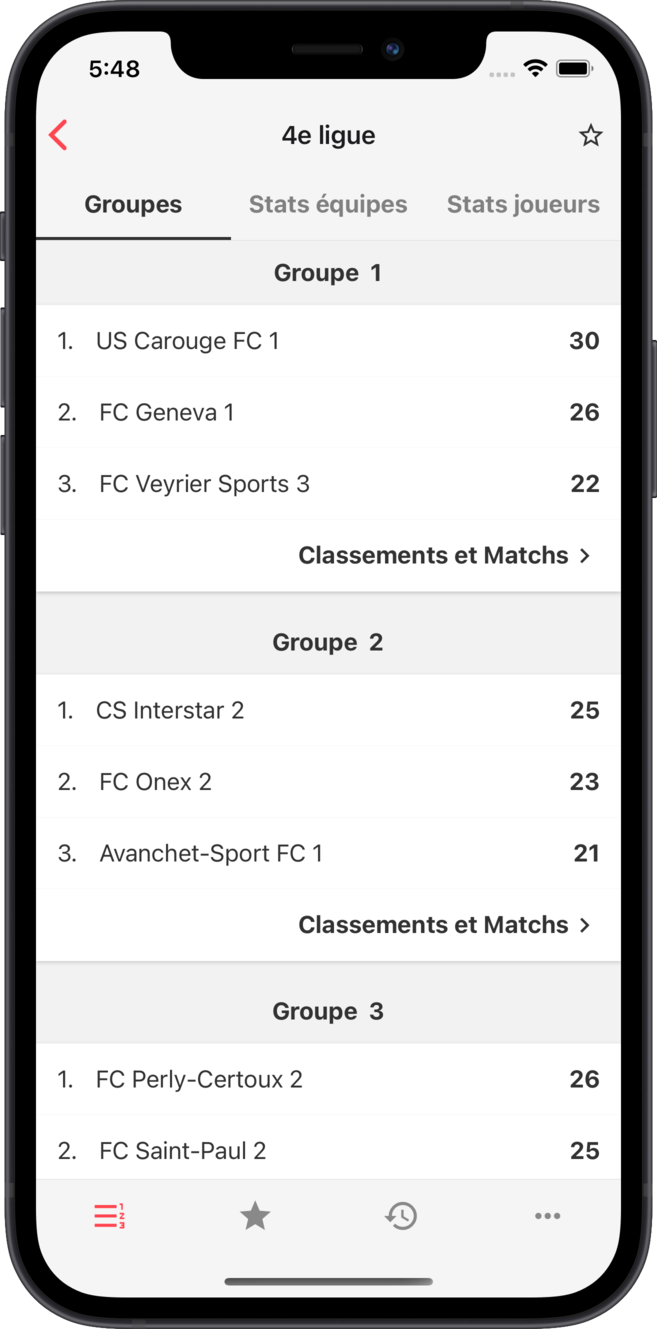The image size is (657, 1329).
Task: Expand Groupe 1 Classements et Matchs
Action: pos(433,555)
